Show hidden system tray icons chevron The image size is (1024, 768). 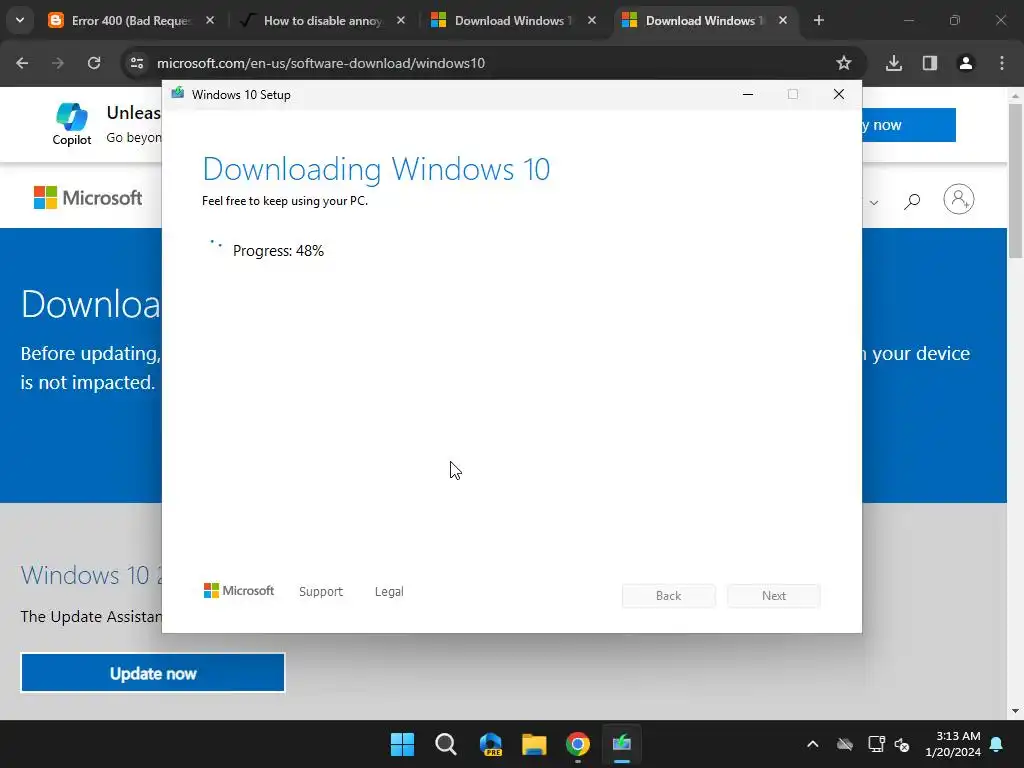pyautogui.click(x=812, y=744)
